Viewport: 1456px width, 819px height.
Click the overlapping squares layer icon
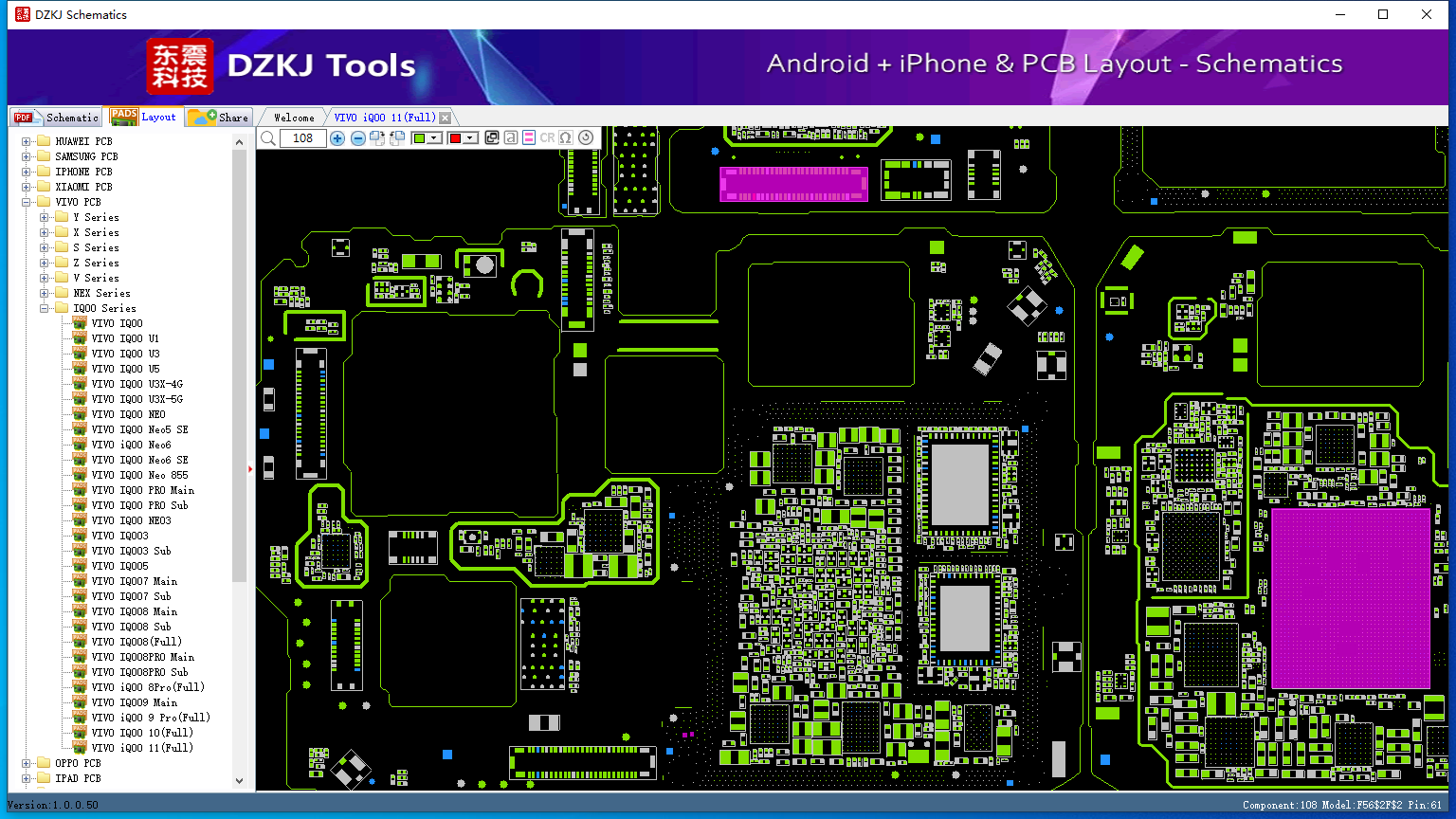492,138
